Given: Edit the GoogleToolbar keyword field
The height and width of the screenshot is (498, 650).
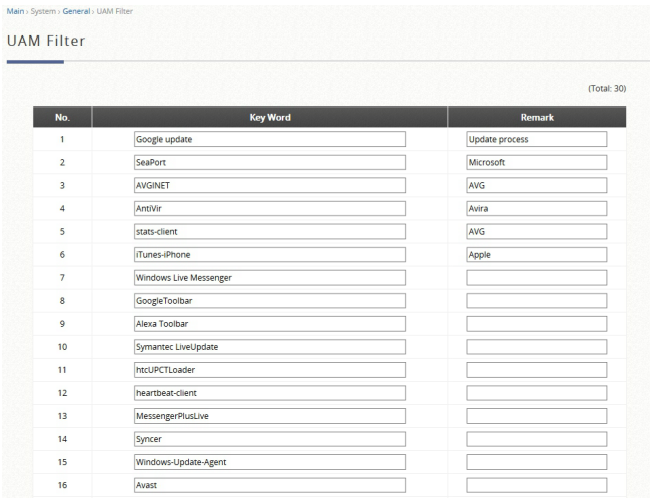Looking at the screenshot, I should pos(270,301).
